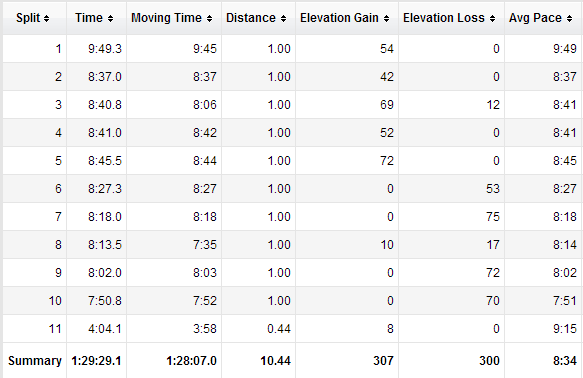Click the 0.44 distance in split 11
583x378 pixels.
[279, 329]
